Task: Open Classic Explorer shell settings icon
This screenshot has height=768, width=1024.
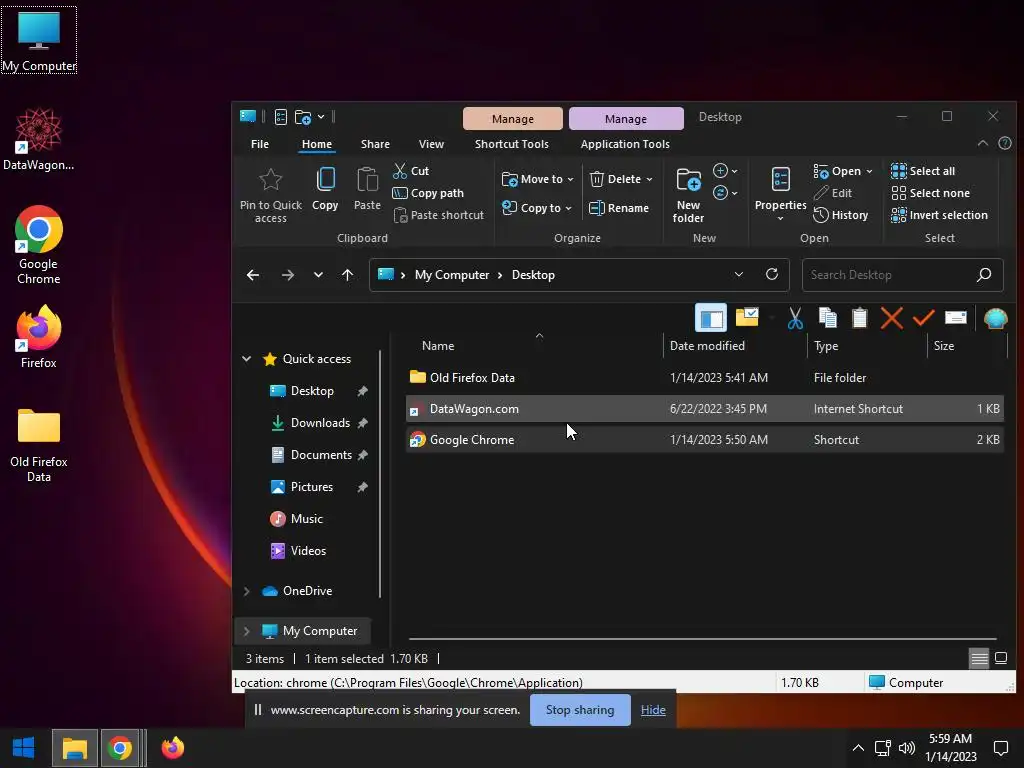Action: [x=995, y=318]
